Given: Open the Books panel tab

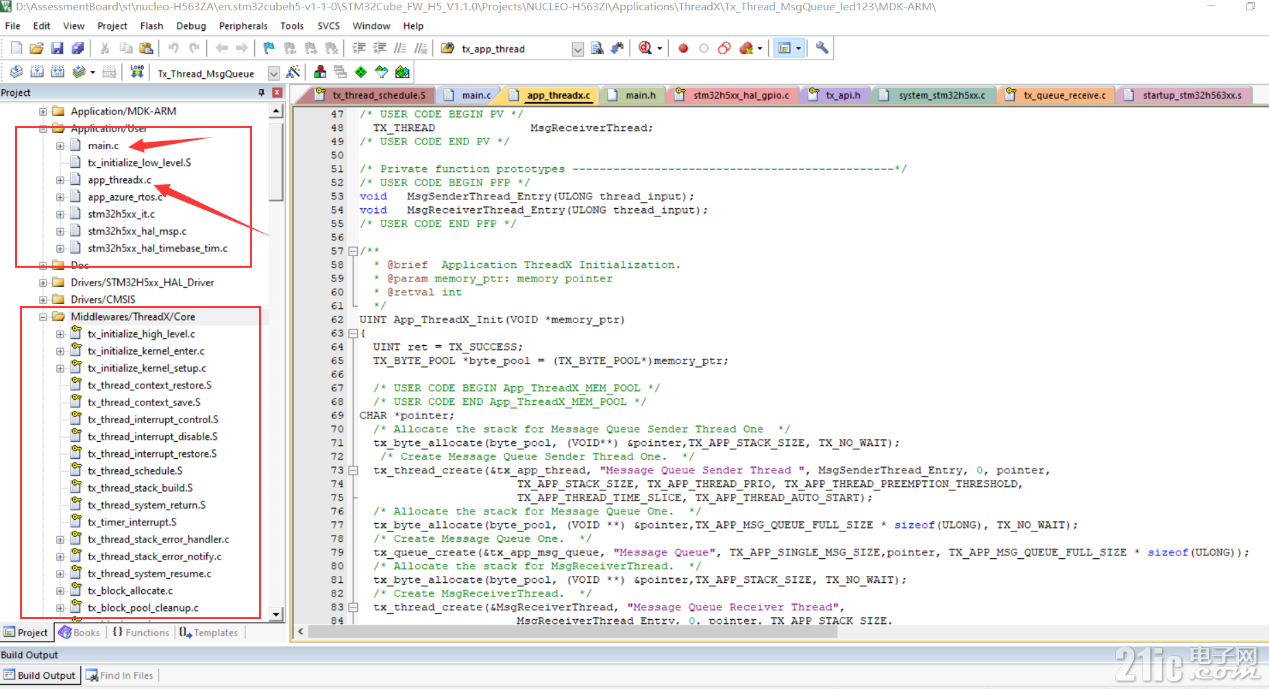Looking at the screenshot, I should pyautogui.click(x=79, y=632).
